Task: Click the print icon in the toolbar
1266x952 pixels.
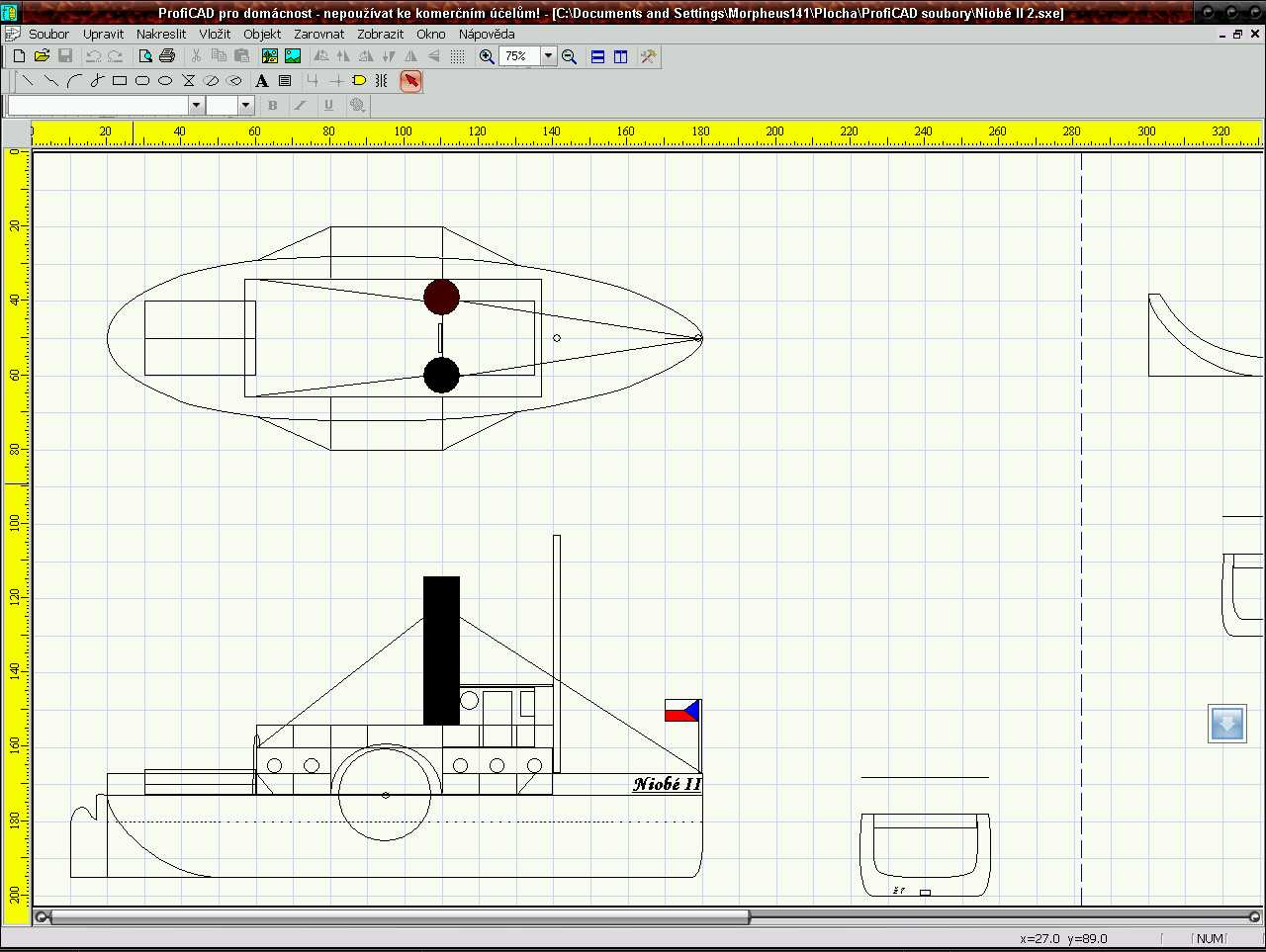Action: (x=167, y=56)
